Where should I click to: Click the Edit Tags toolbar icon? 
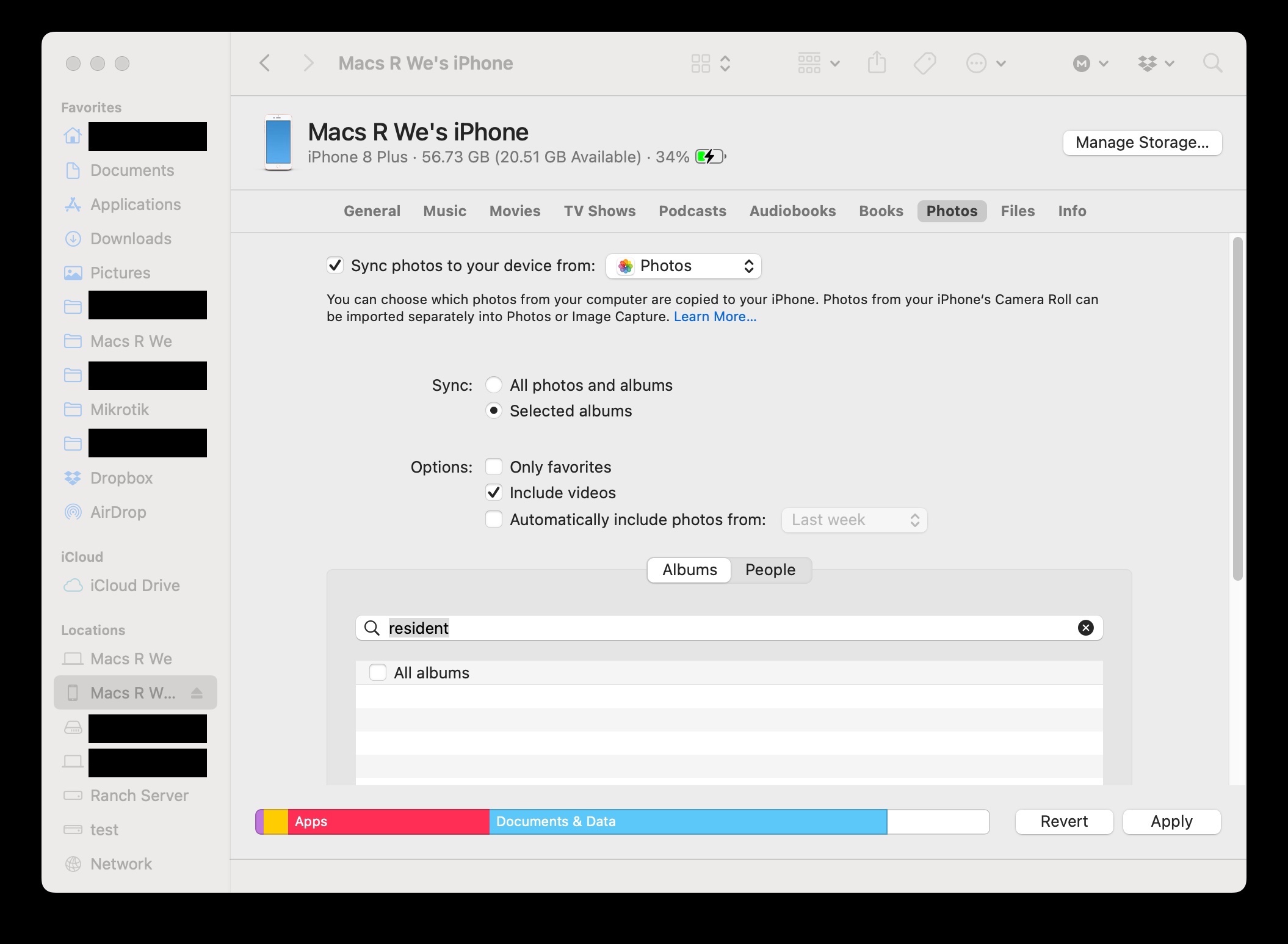pyautogui.click(x=924, y=63)
